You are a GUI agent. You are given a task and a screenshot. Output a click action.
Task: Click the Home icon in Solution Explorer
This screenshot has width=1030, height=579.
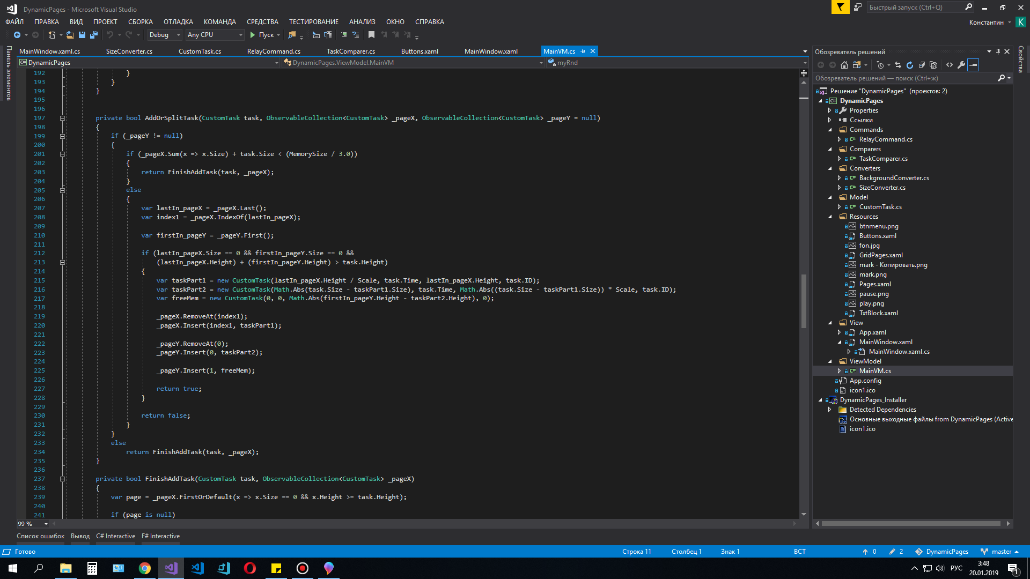point(846,64)
